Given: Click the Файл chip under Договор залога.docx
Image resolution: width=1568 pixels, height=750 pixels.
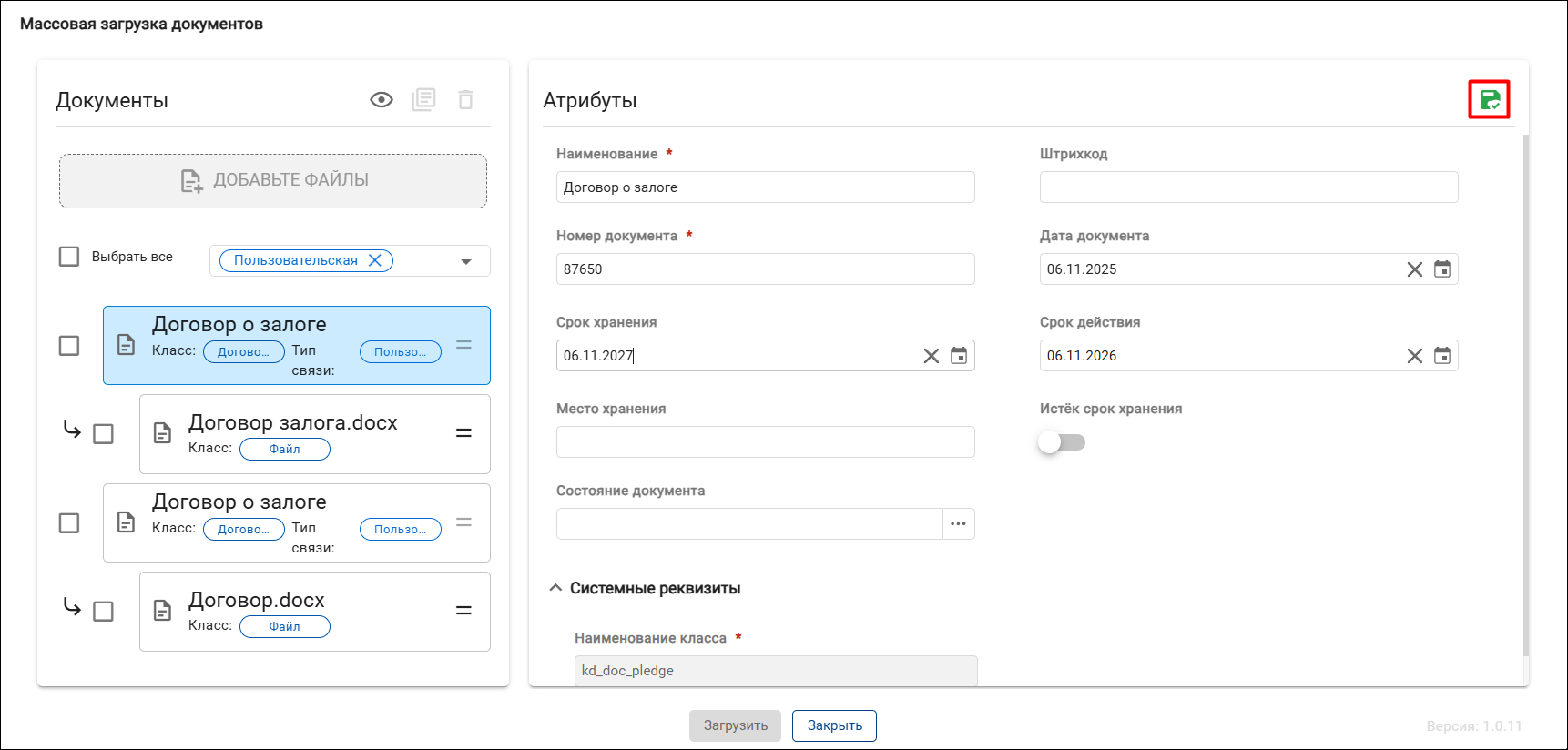Looking at the screenshot, I should pos(285,450).
